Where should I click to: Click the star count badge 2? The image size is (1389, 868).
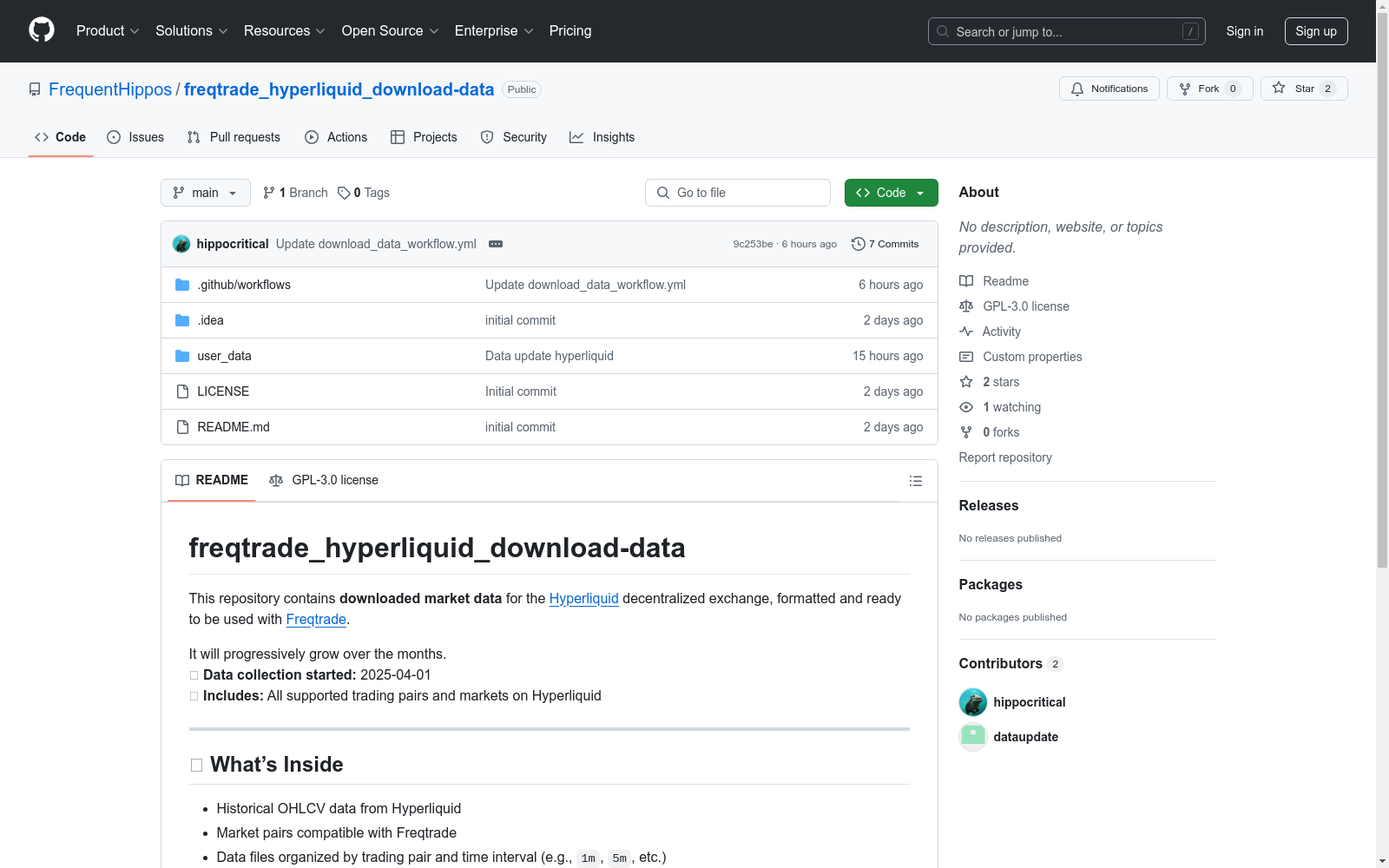(x=1327, y=89)
